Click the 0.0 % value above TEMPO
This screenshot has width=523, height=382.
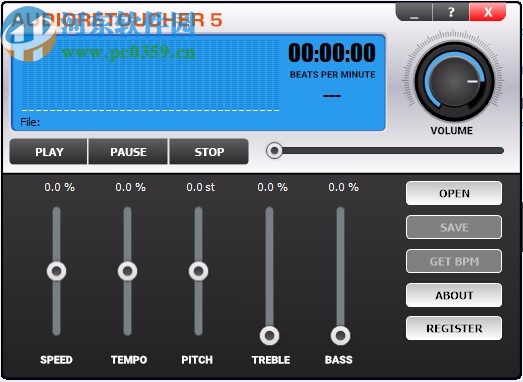point(130,187)
